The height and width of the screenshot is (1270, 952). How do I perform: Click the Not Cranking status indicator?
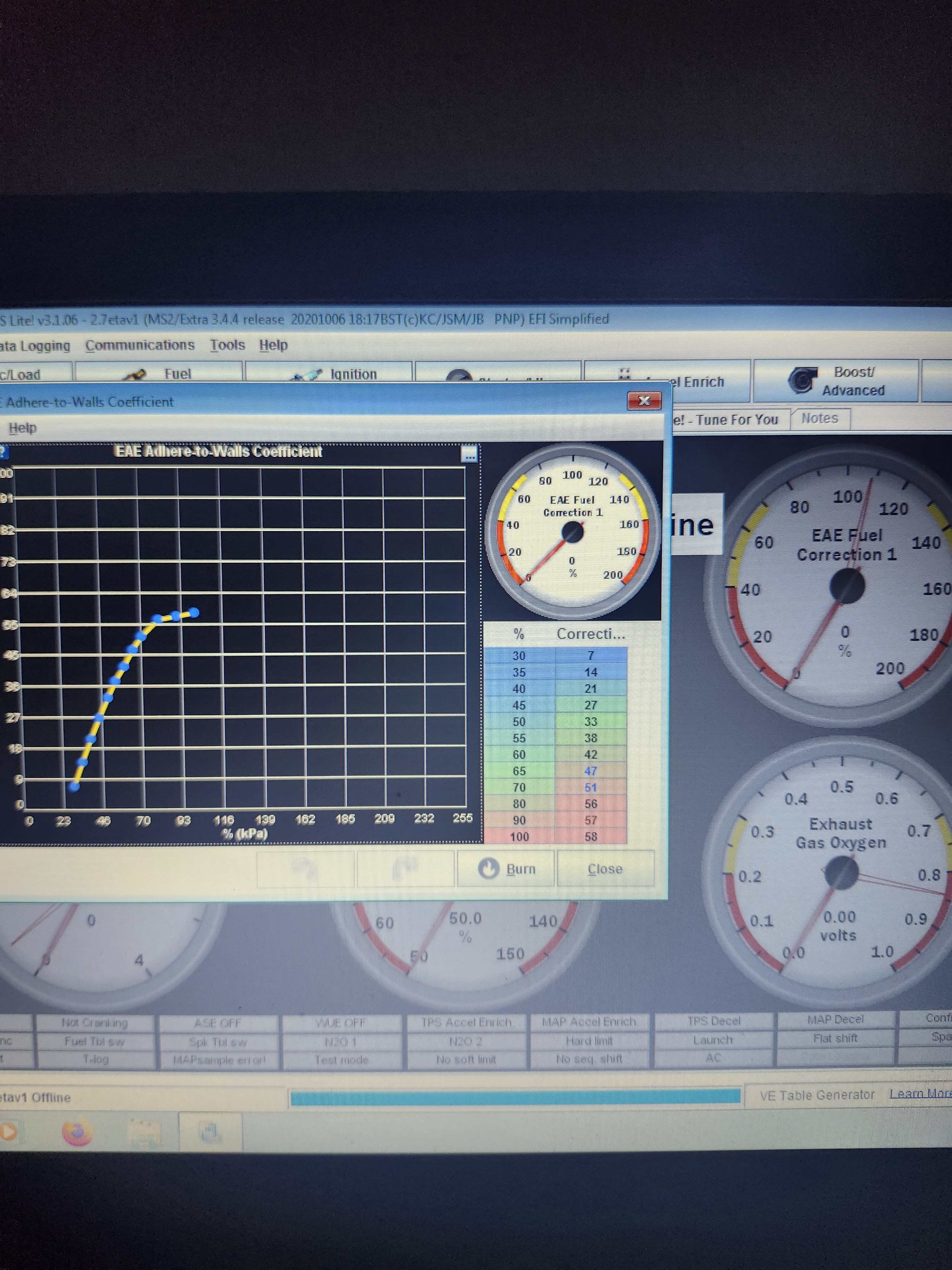(x=95, y=1023)
